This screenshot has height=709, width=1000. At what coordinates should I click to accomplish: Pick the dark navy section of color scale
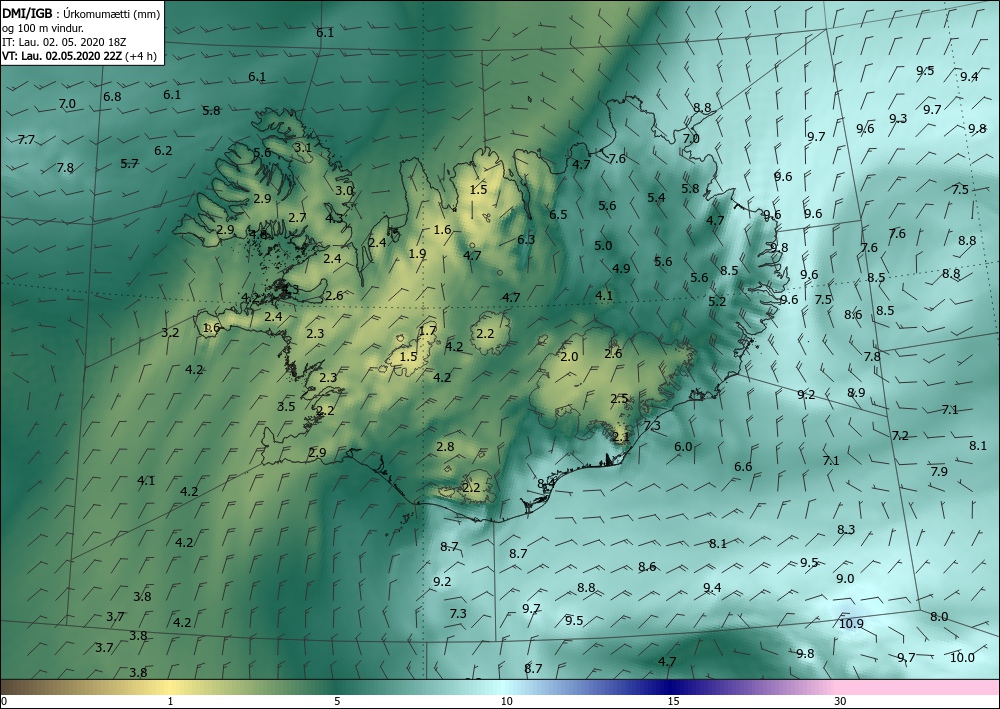click(x=670, y=687)
